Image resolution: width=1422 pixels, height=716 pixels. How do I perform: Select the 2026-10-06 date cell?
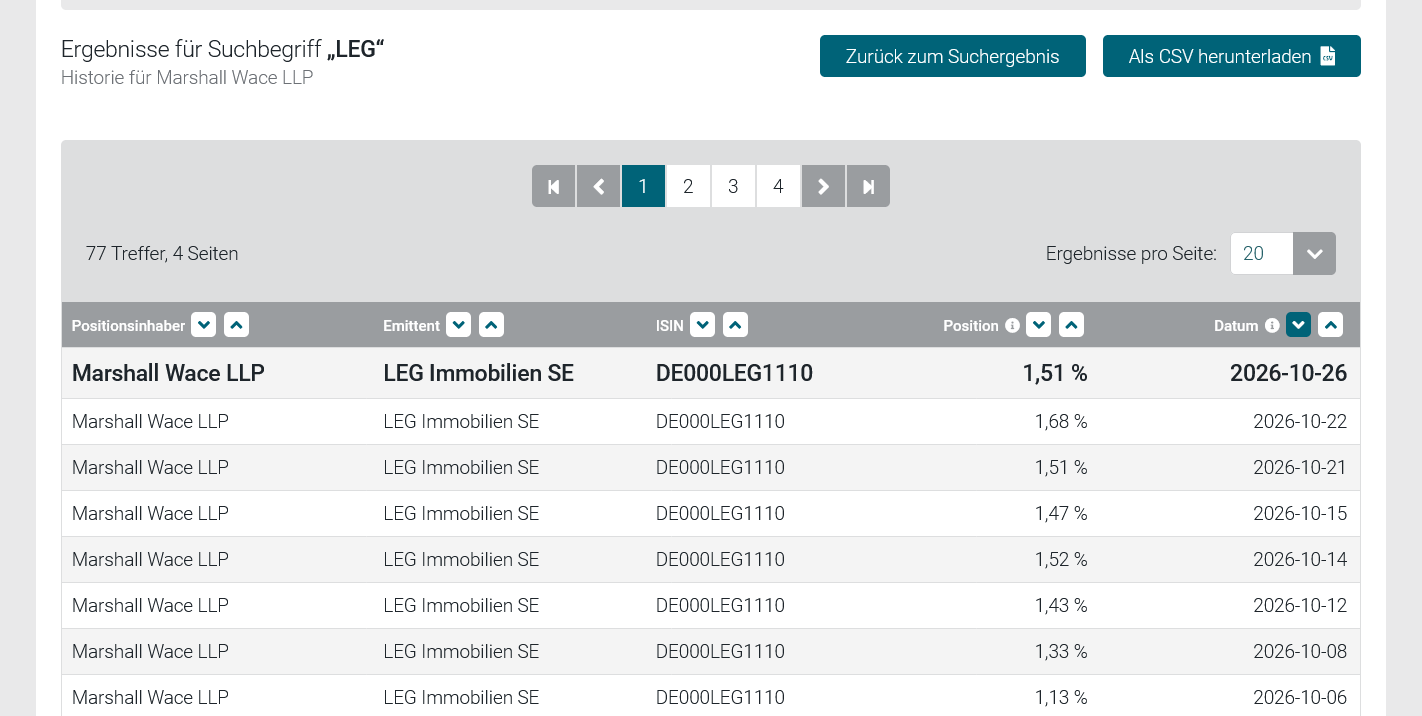tap(1300, 698)
